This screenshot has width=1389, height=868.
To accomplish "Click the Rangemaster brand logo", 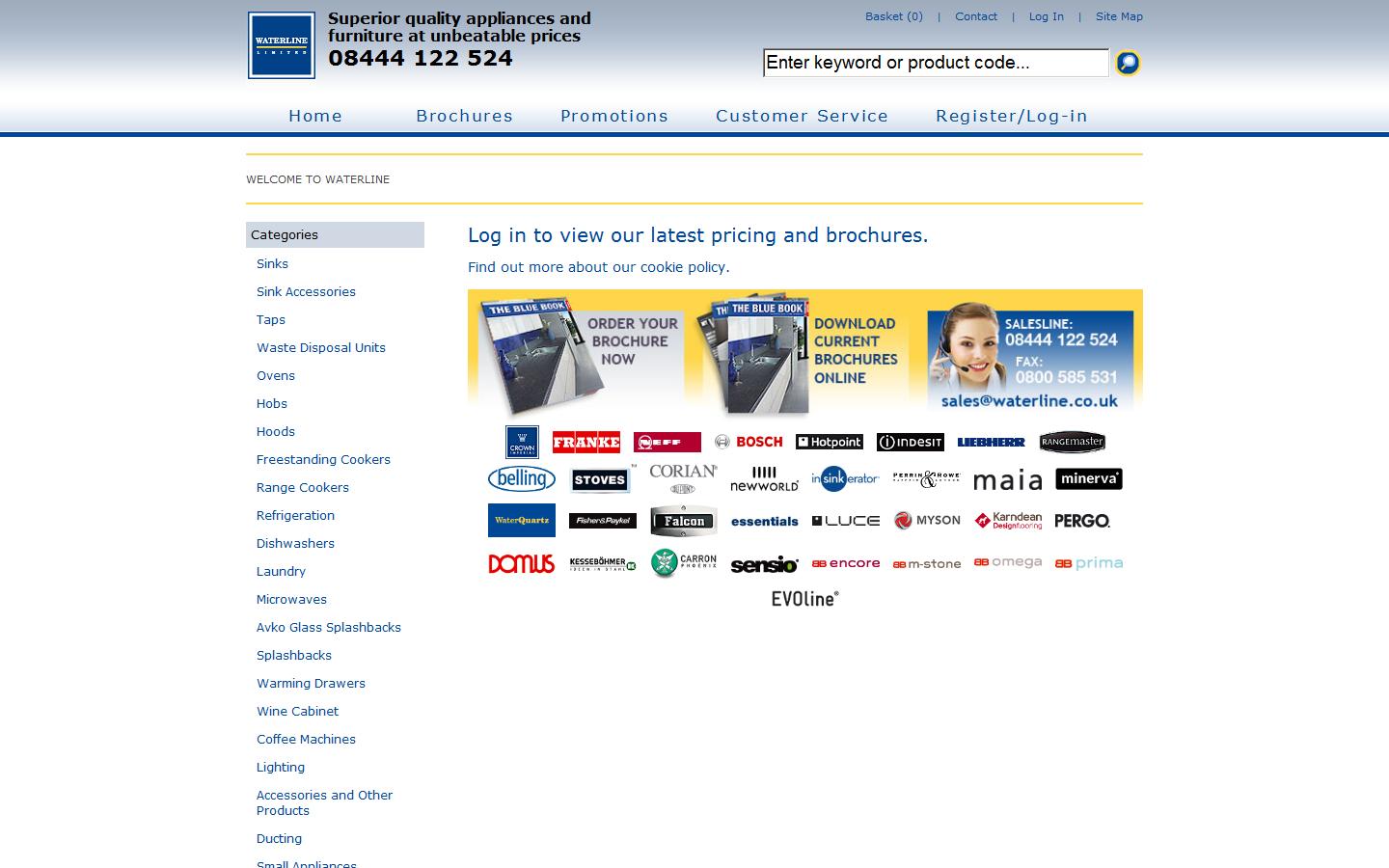I will (1072, 441).
